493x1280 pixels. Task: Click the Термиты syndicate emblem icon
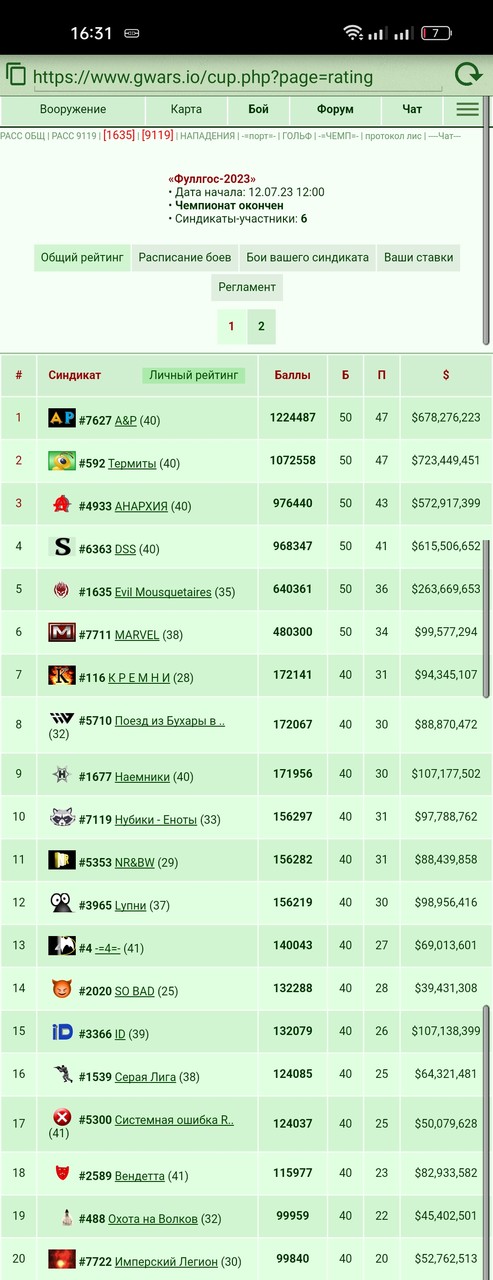[62, 461]
